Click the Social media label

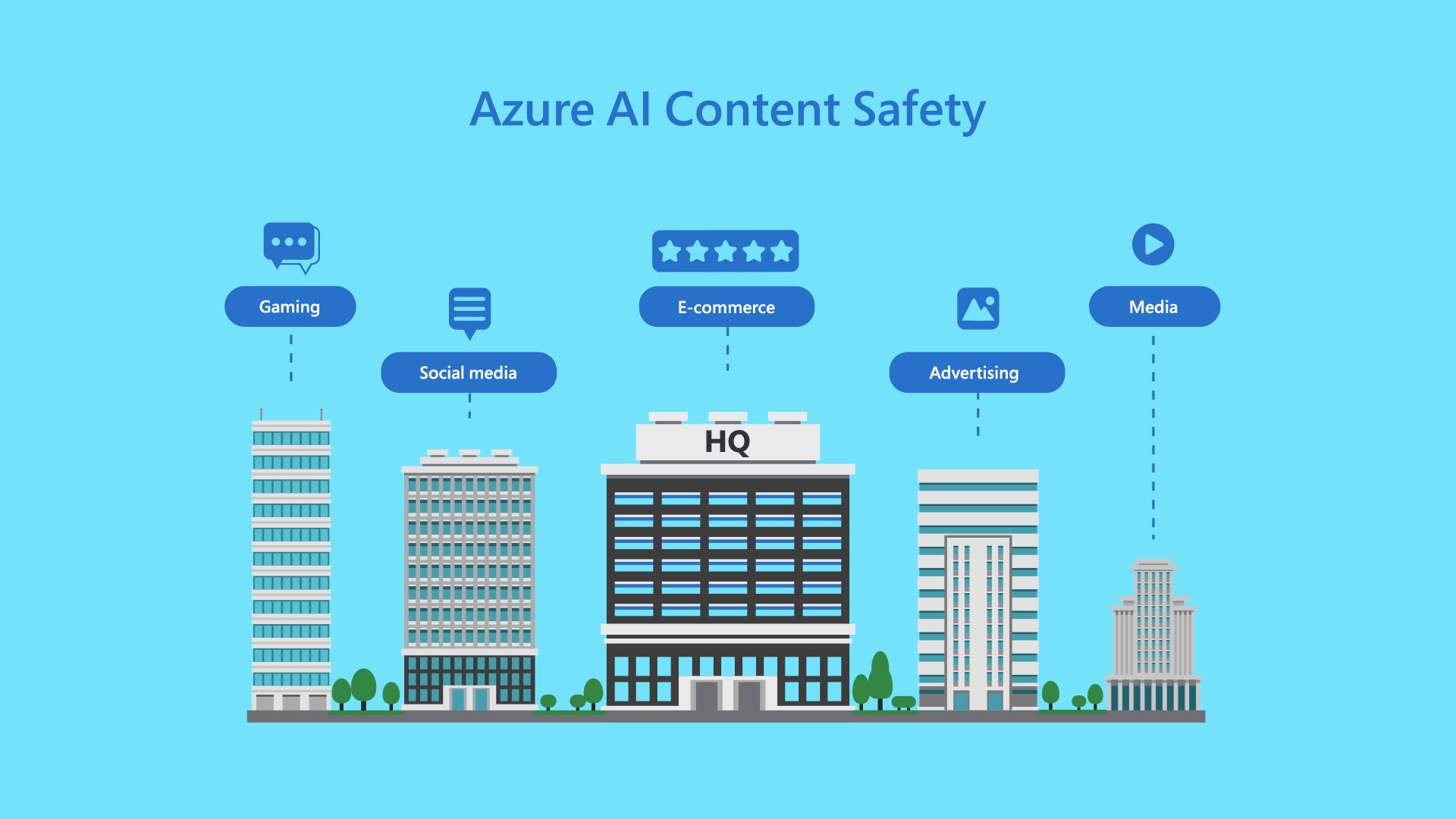point(468,371)
